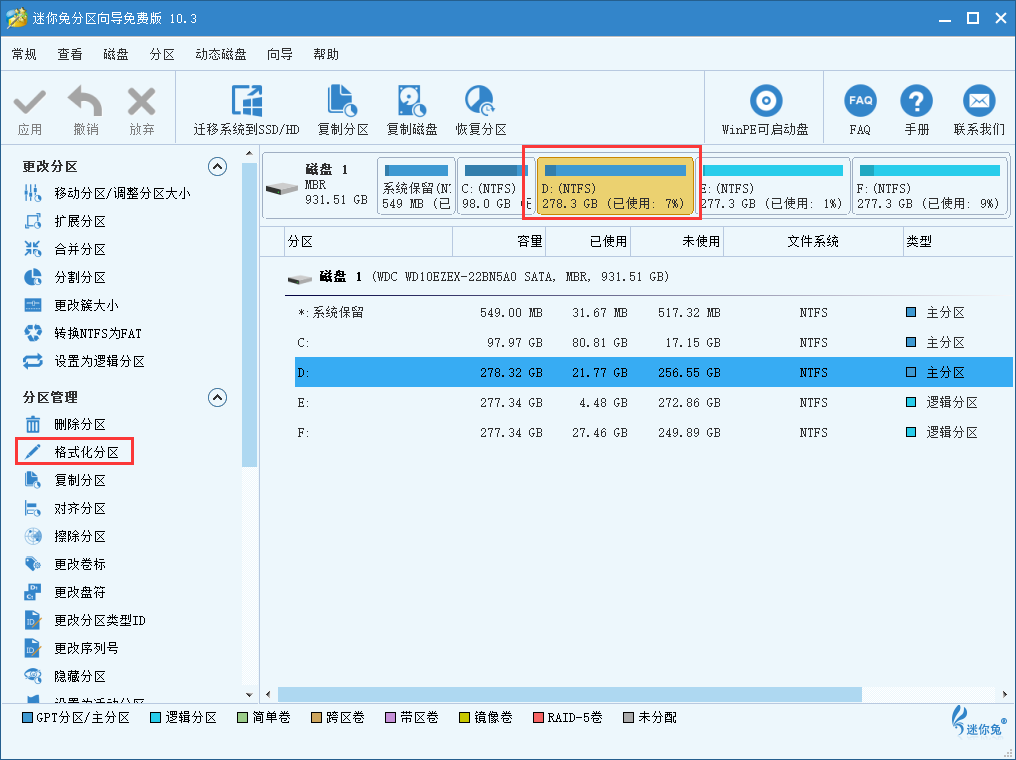This screenshot has height=760, width=1016.
Task: Open 迁移系统到SSD/HD migration wizard
Action: pos(246,110)
